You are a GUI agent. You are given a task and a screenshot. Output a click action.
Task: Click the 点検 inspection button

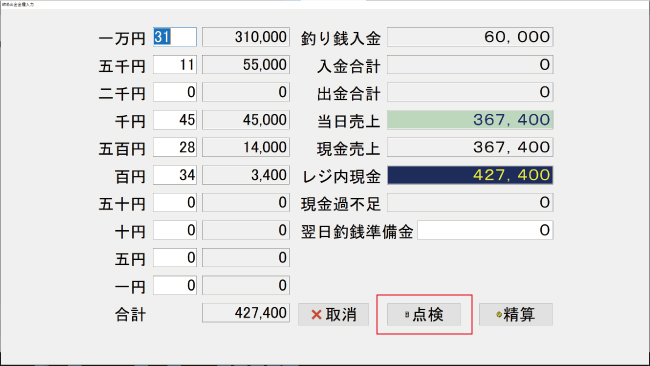(424, 315)
